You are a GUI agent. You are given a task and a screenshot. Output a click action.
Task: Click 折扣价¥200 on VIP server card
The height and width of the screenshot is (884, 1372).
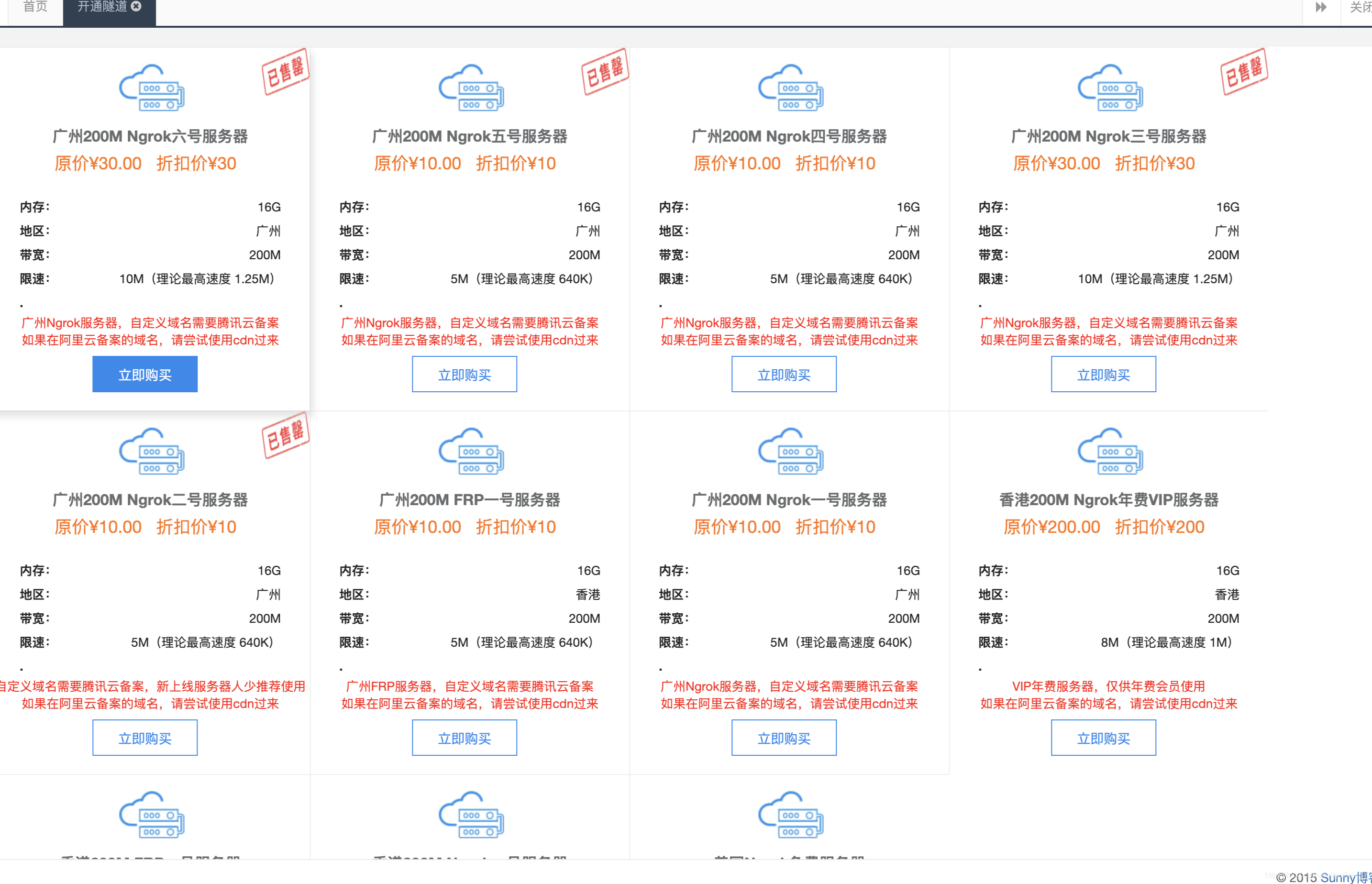(1160, 526)
